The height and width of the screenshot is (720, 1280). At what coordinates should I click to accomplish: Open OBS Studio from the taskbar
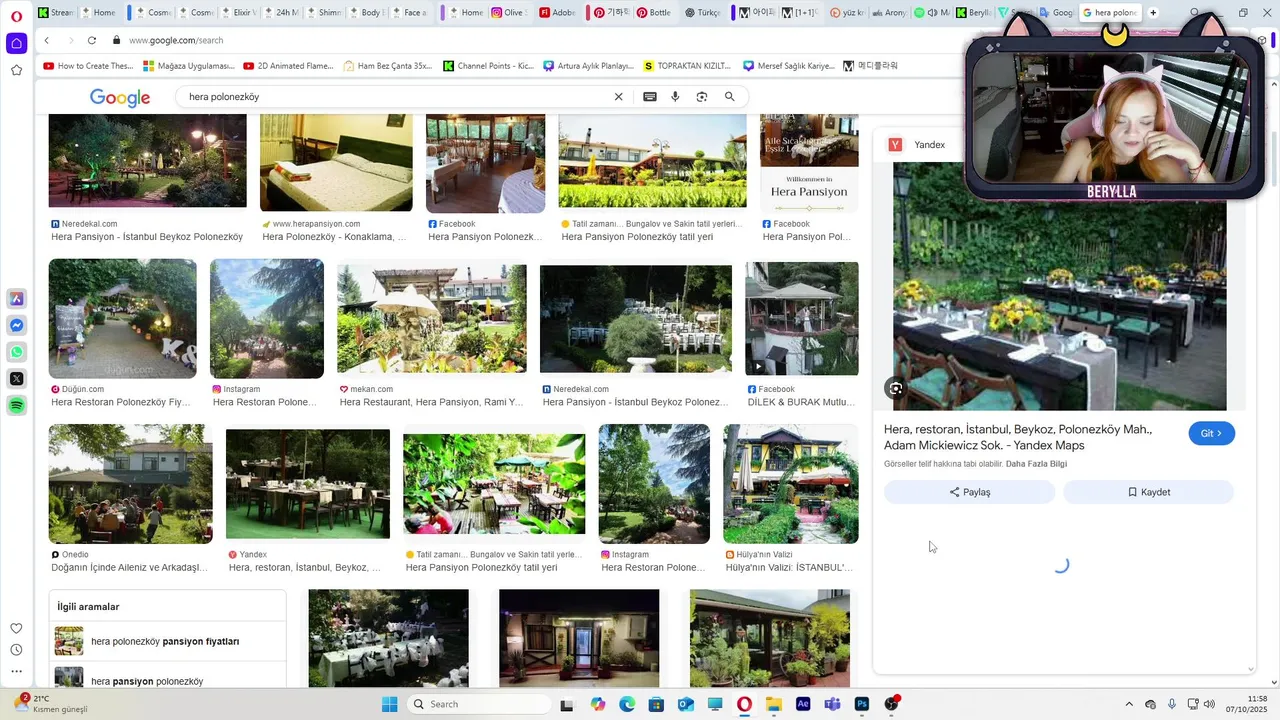tap(891, 704)
